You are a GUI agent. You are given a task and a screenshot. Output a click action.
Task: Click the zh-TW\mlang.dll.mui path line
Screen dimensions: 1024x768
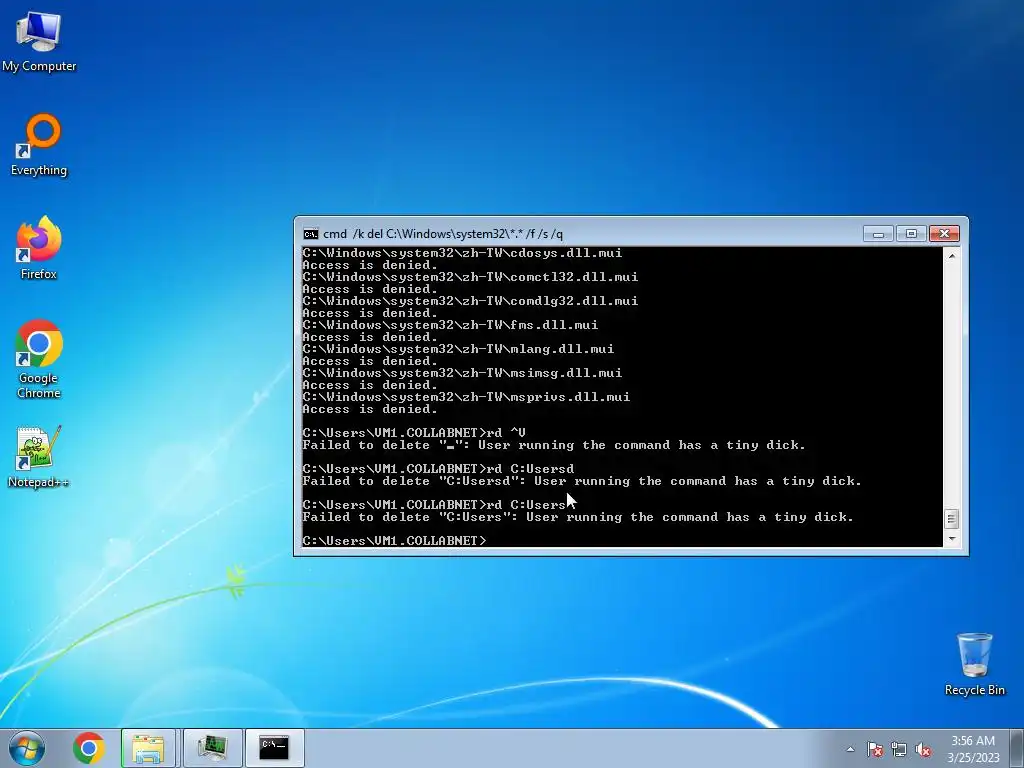coord(458,349)
